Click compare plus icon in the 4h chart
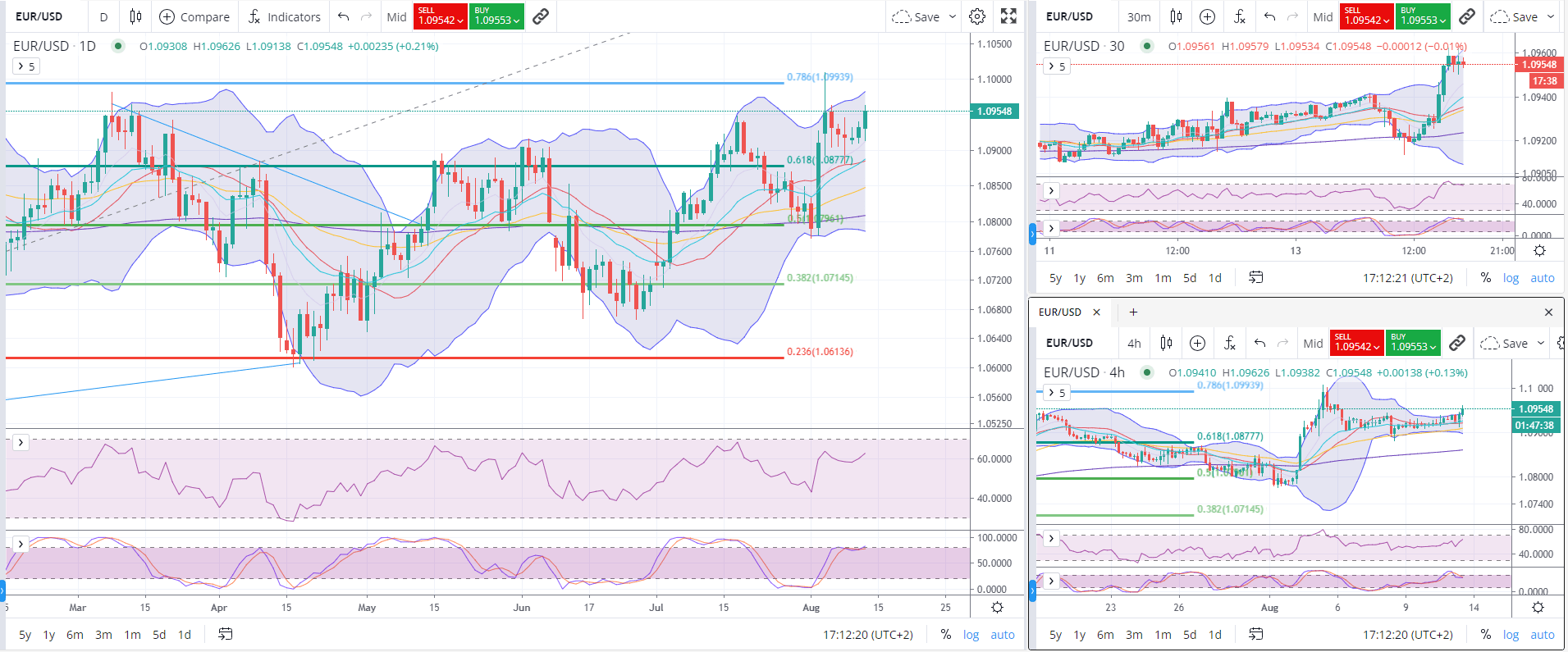 pyautogui.click(x=1197, y=343)
